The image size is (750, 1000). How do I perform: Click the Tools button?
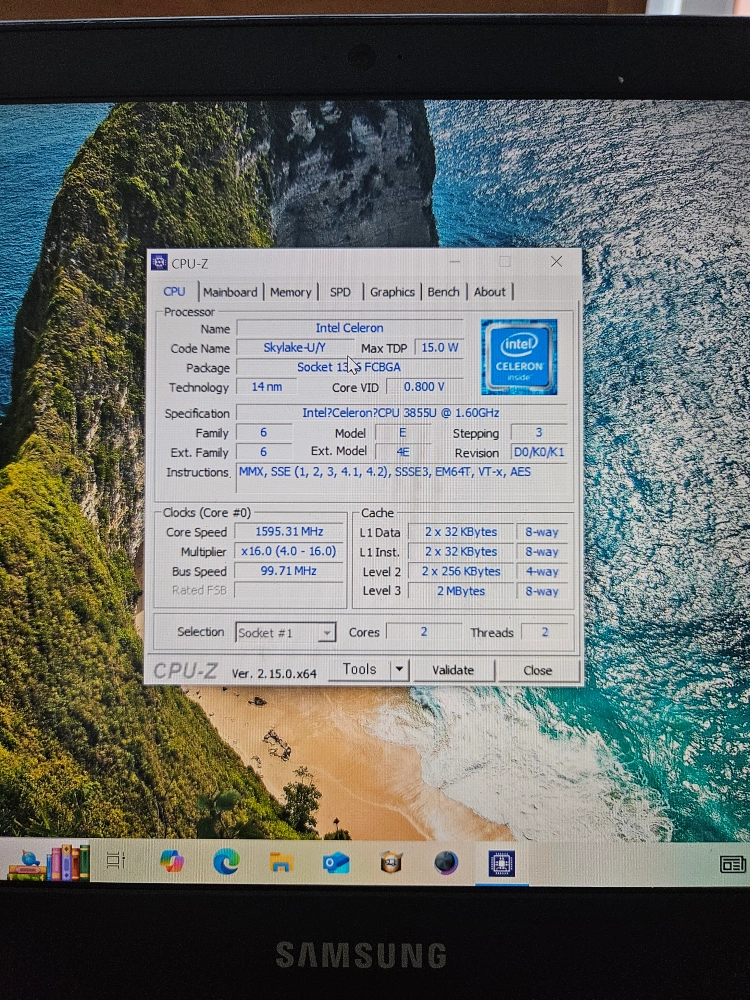click(x=360, y=669)
